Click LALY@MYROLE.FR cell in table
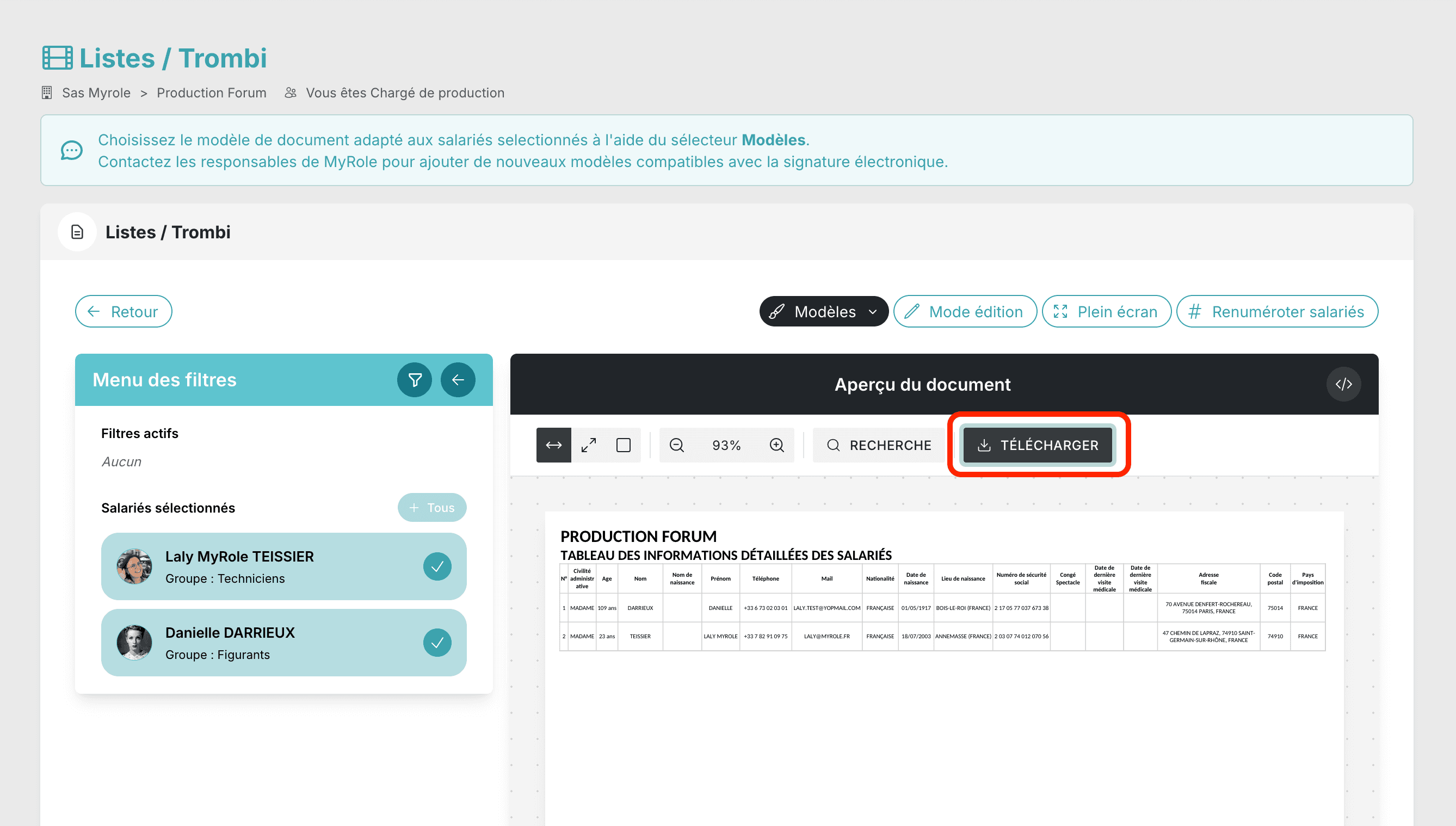This screenshot has height=826, width=1456. [x=826, y=637]
